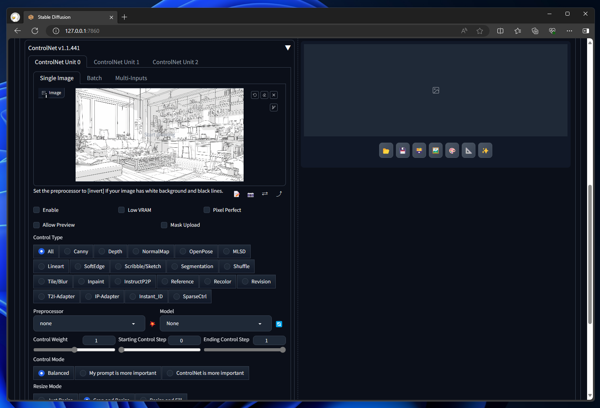Send image to img2img with picture-frame icon
The image size is (600, 408).
pos(435,150)
